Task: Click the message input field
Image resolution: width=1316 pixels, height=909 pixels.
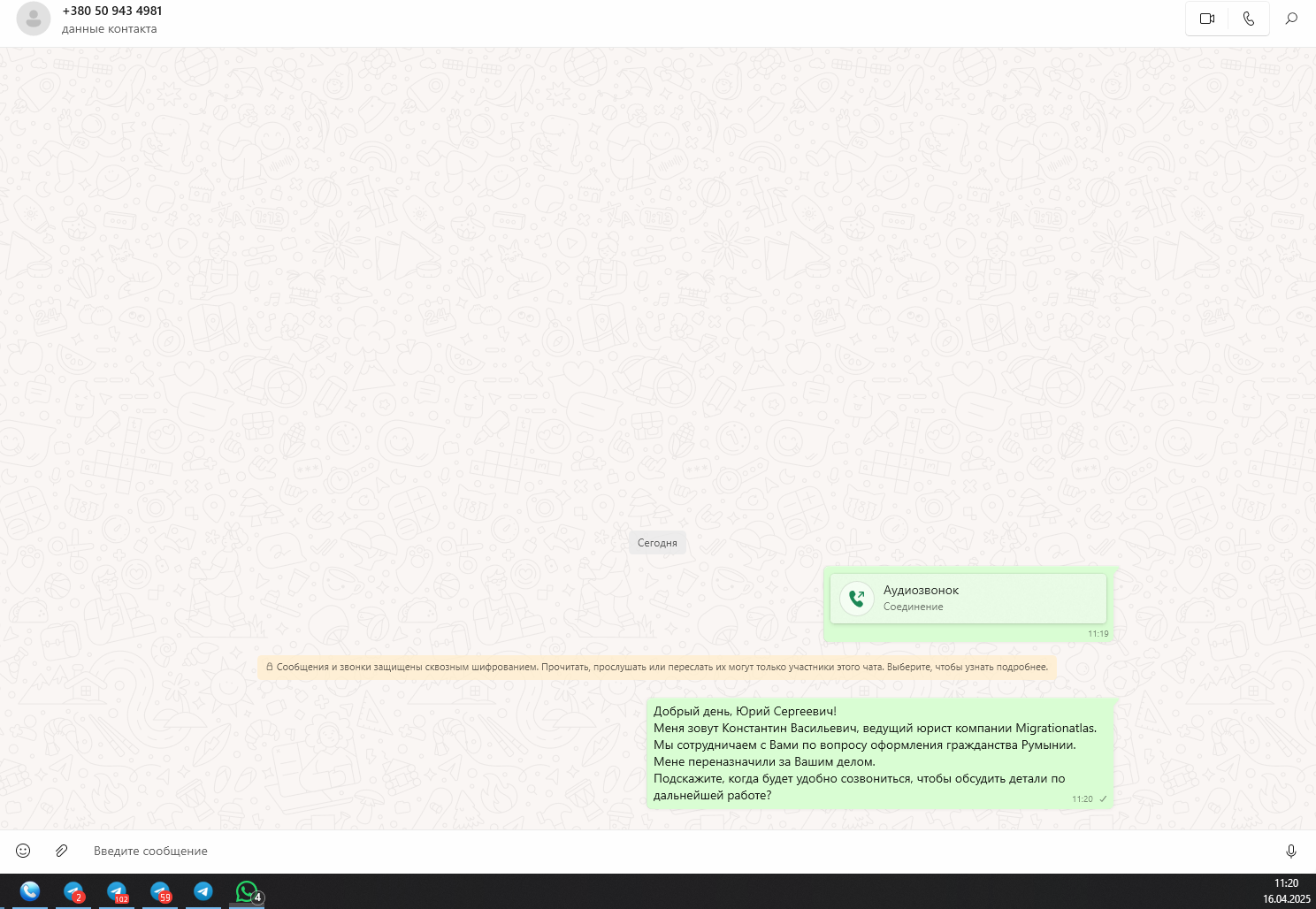Action: [x=681, y=851]
